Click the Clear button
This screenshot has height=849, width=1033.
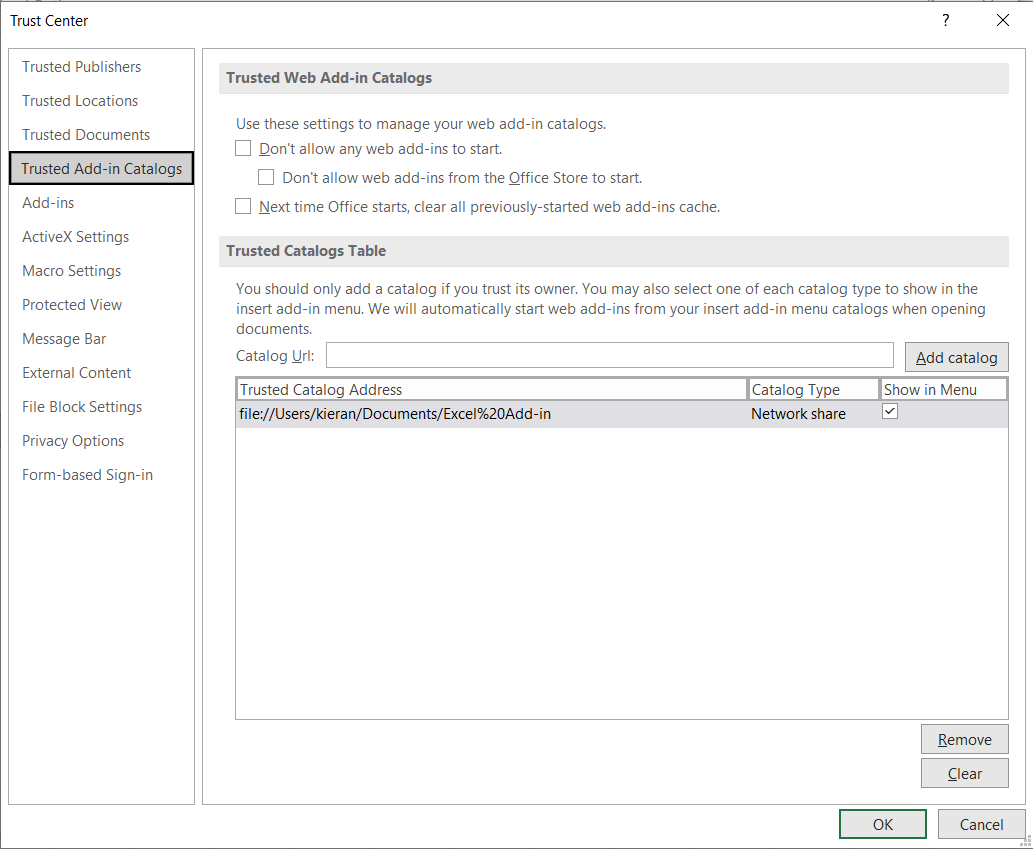pos(964,774)
